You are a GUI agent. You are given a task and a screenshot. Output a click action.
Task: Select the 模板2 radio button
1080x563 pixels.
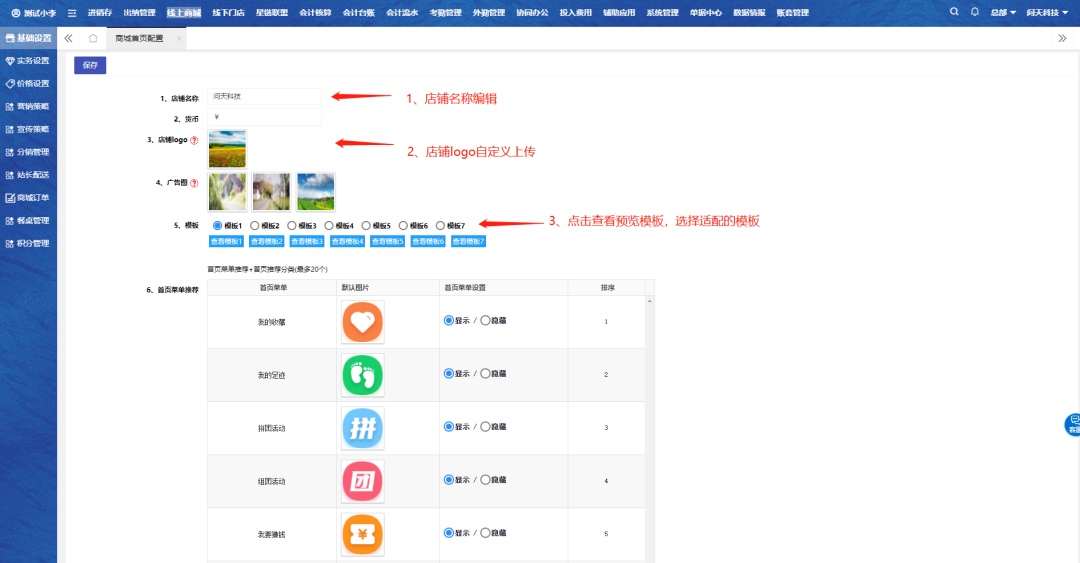pos(255,226)
